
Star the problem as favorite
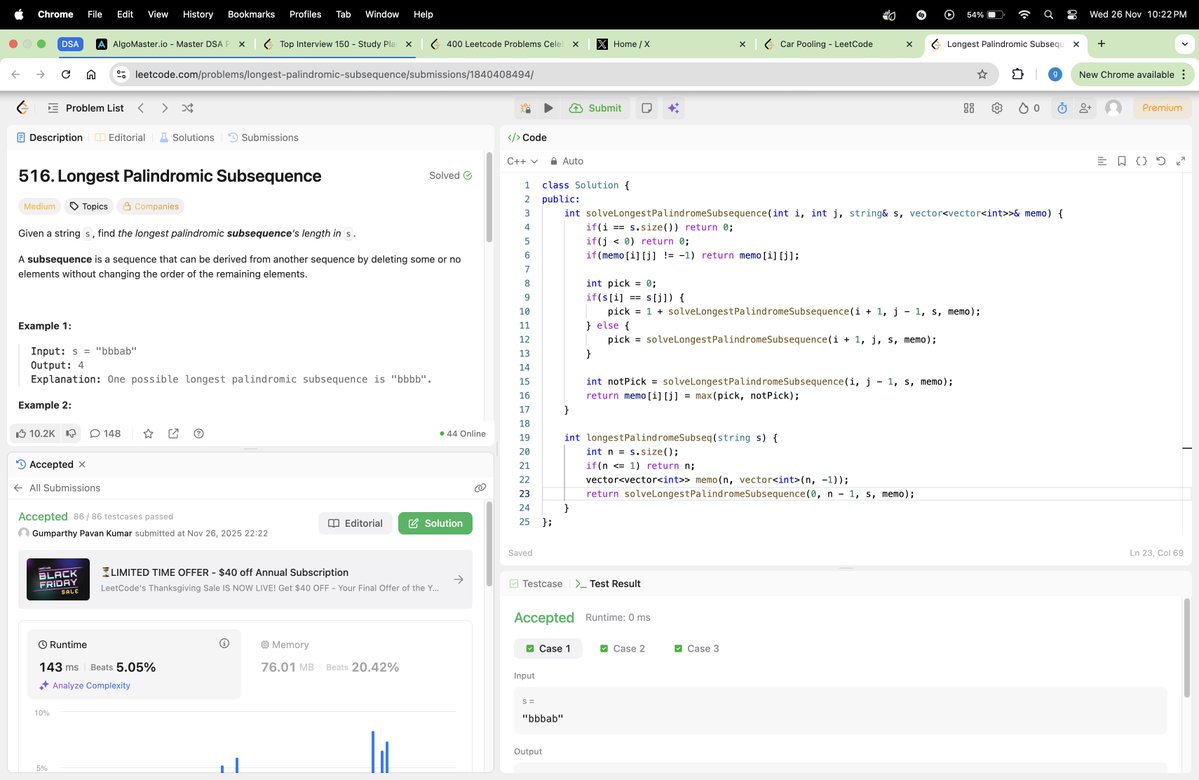[x=148, y=433]
